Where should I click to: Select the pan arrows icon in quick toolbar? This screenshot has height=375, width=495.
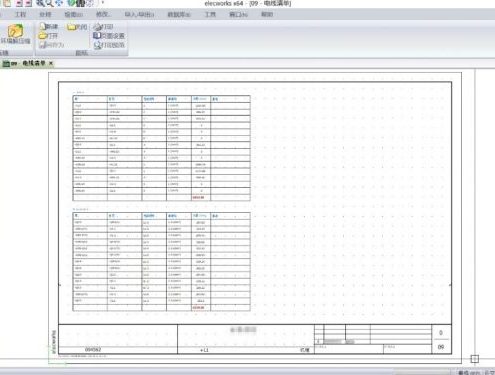click(59, 3)
